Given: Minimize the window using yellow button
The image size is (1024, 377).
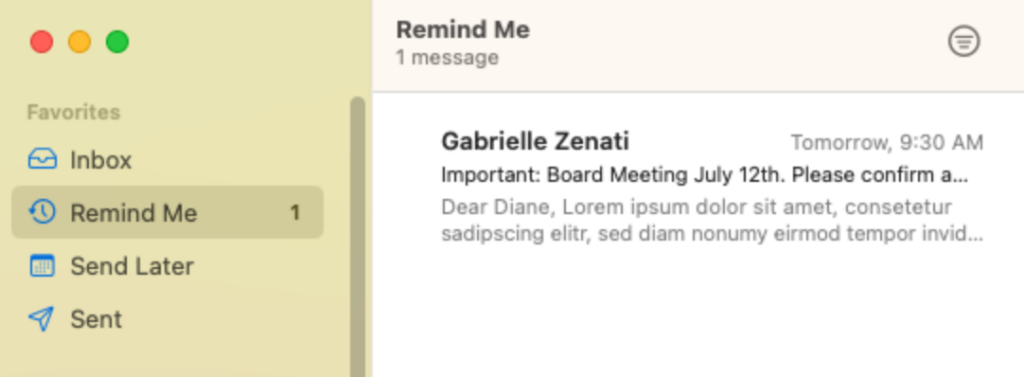Looking at the screenshot, I should point(80,42).
